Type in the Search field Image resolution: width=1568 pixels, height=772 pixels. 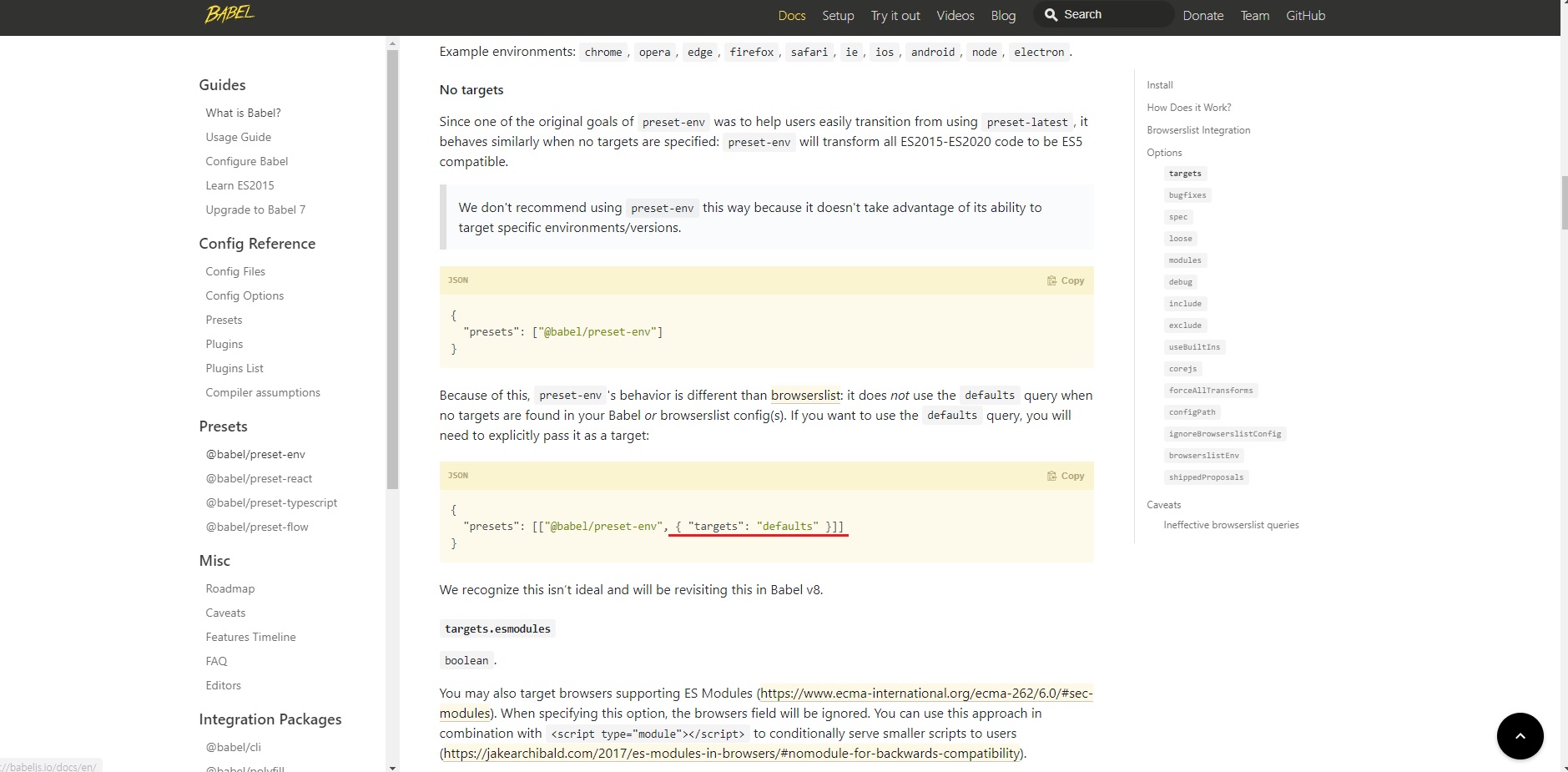(x=1114, y=15)
